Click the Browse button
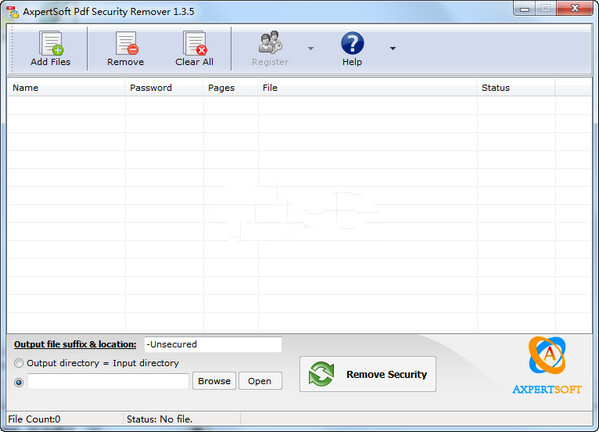This screenshot has height=432, width=599. pos(214,381)
